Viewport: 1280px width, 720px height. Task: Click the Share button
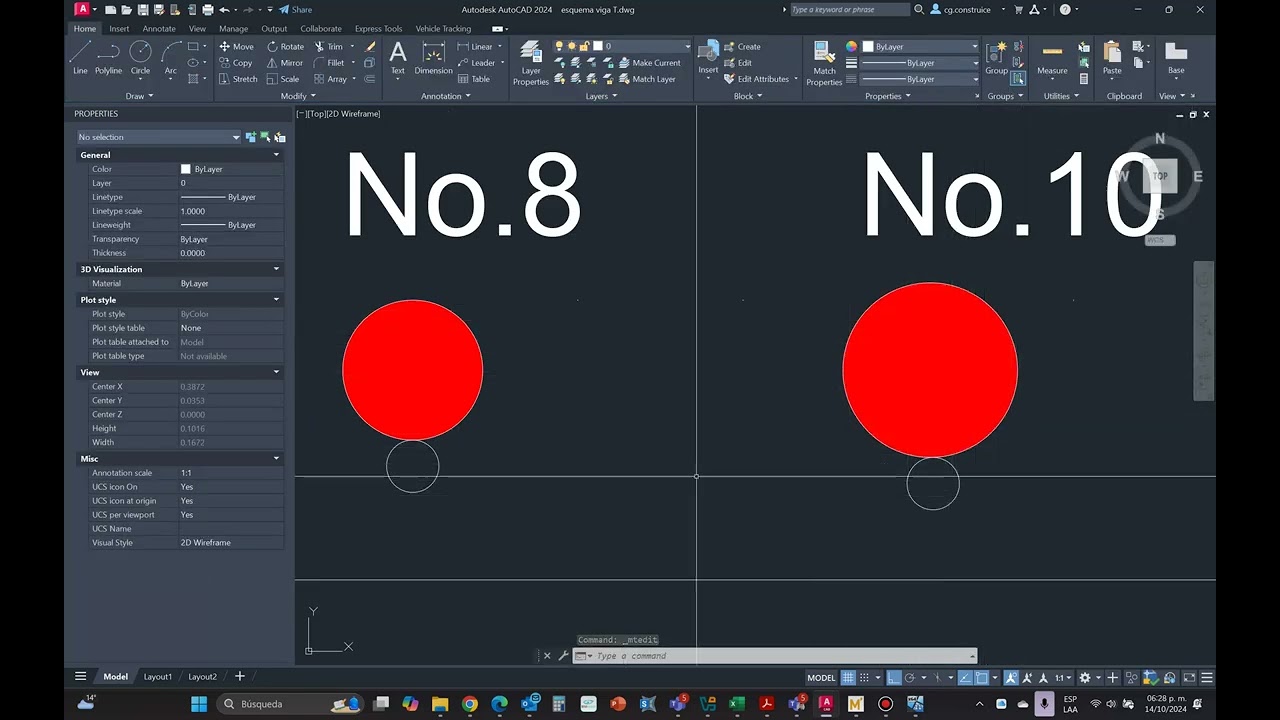click(295, 9)
